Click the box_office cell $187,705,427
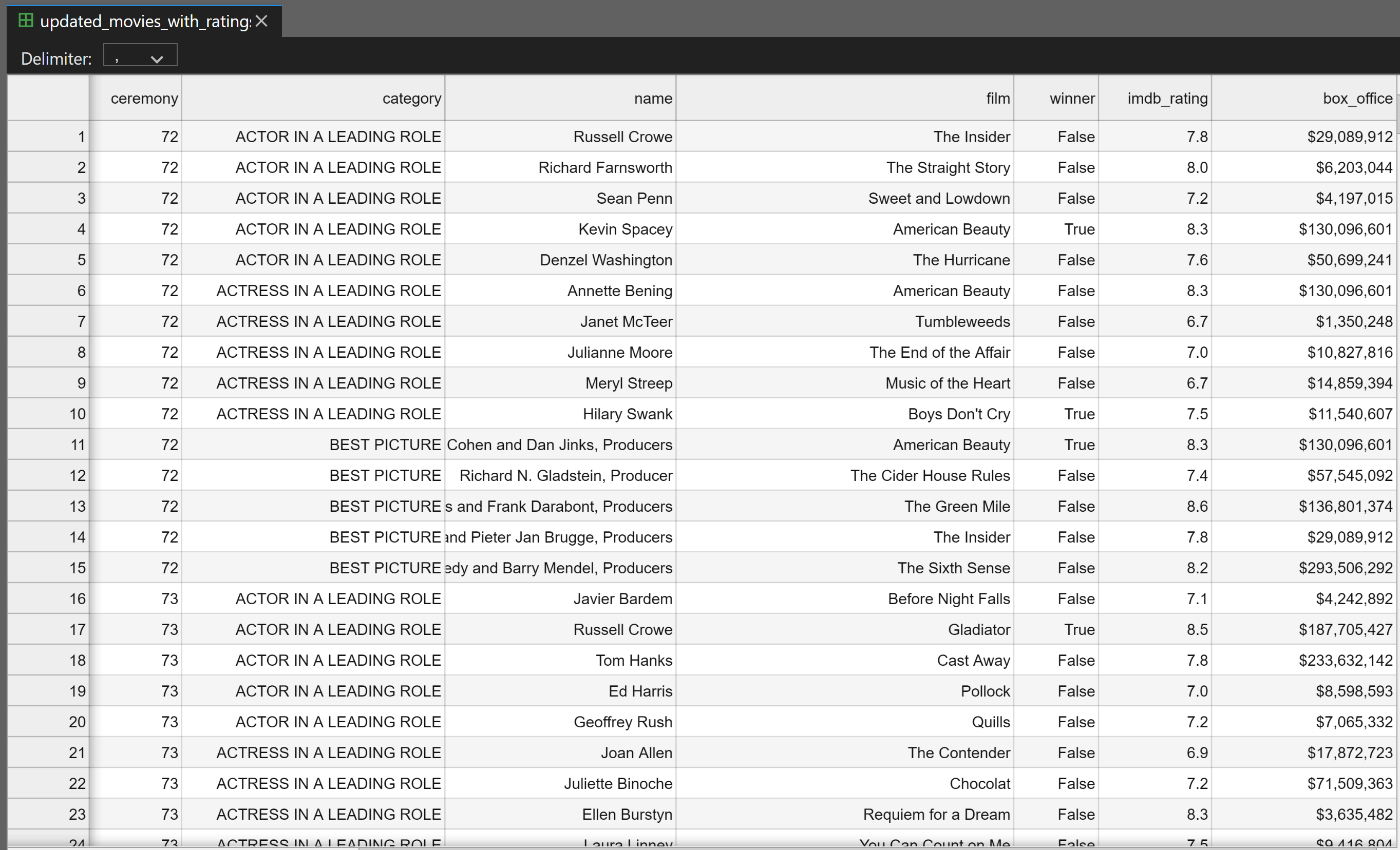The width and height of the screenshot is (1400, 850). (1304, 630)
